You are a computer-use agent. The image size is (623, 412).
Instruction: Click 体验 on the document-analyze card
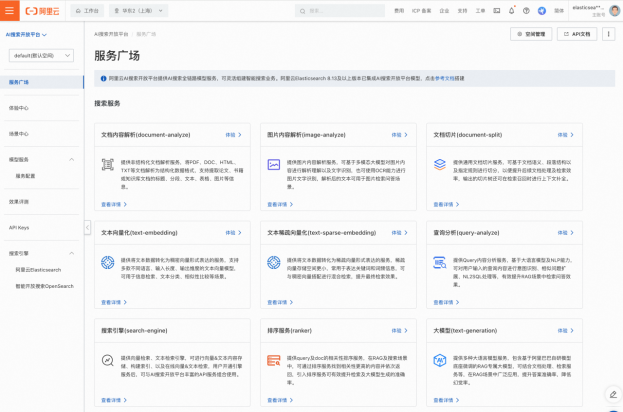click(233, 135)
